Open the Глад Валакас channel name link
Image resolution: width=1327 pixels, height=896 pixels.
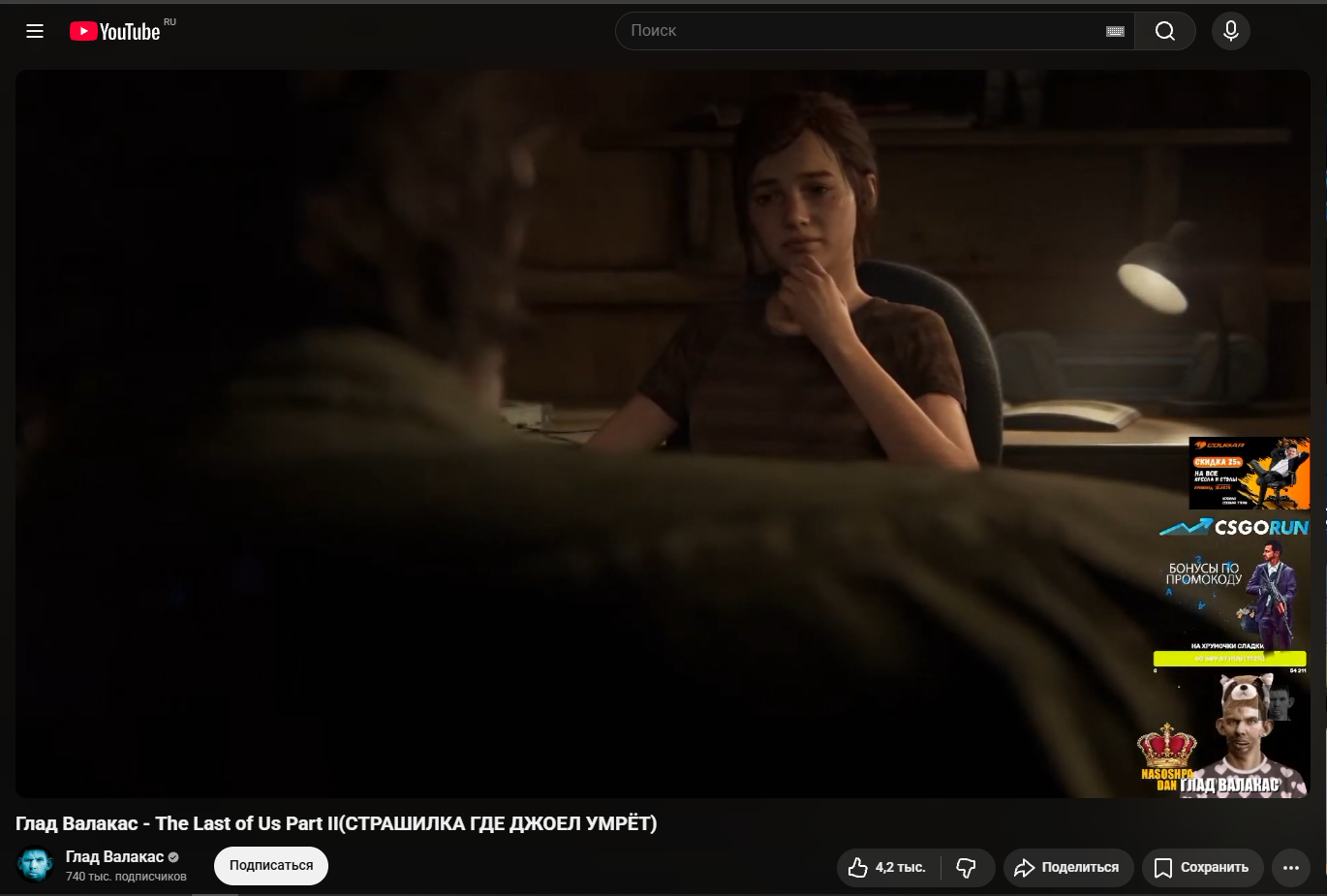(114, 856)
